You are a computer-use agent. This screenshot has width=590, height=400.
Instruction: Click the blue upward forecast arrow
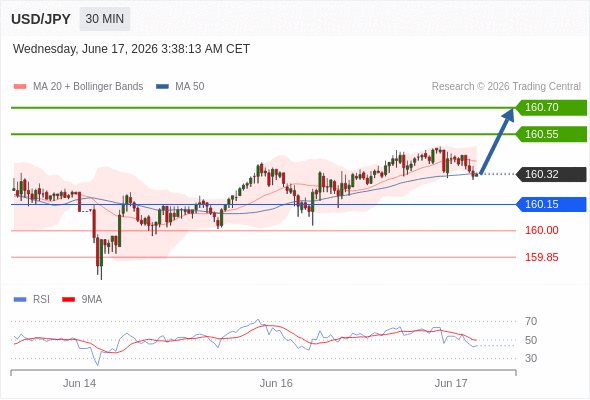click(x=497, y=141)
